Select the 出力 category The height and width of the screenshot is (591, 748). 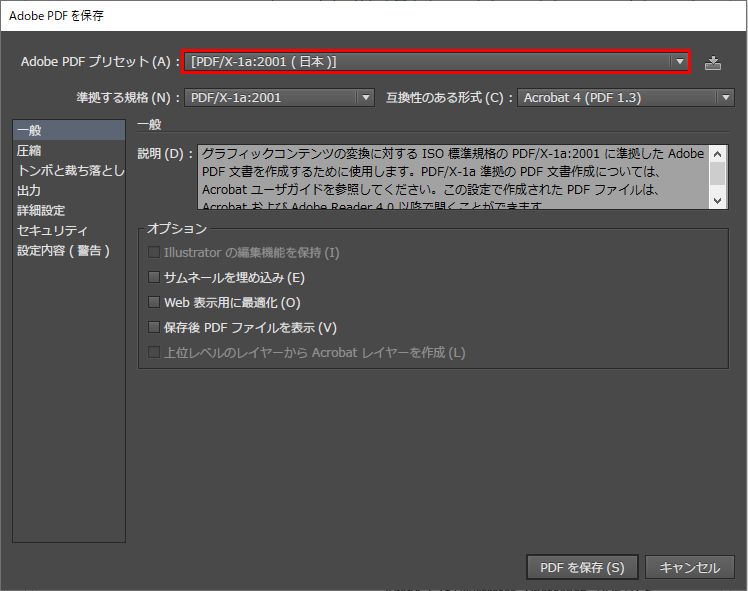coord(69,191)
